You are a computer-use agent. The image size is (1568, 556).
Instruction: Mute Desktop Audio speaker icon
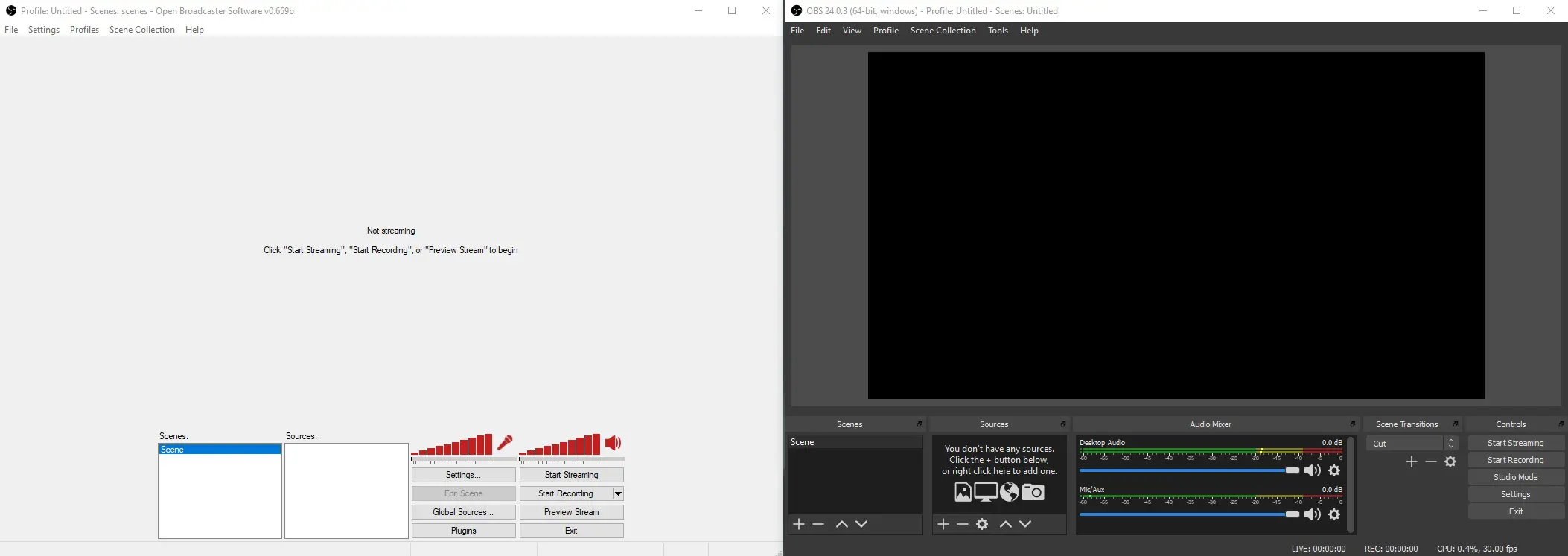pos(1313,470)
